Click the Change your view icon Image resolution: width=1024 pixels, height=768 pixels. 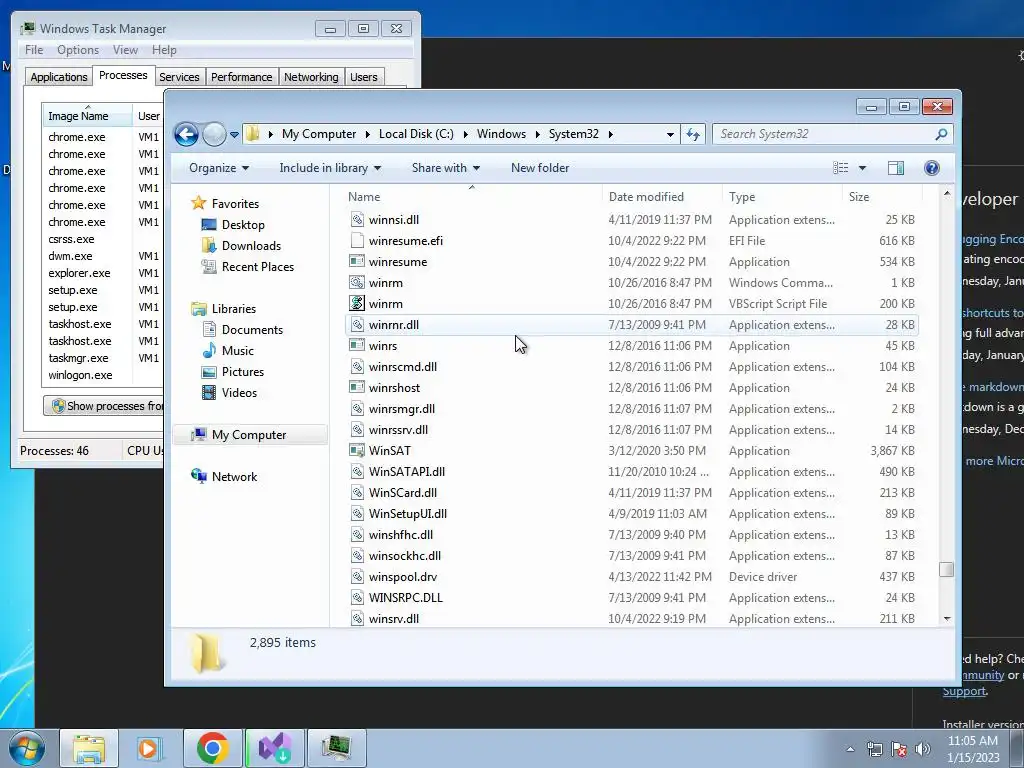(840, 168)
